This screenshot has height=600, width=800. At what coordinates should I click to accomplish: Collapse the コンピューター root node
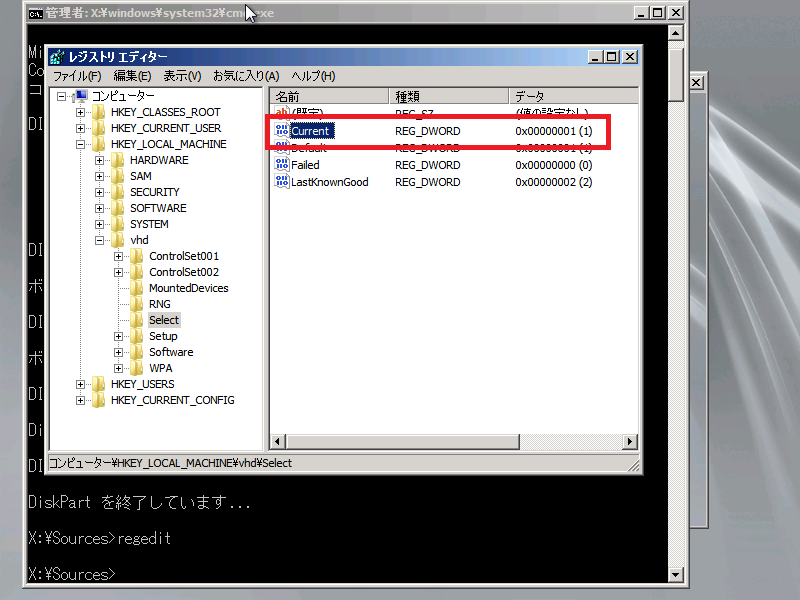point(61,96)
